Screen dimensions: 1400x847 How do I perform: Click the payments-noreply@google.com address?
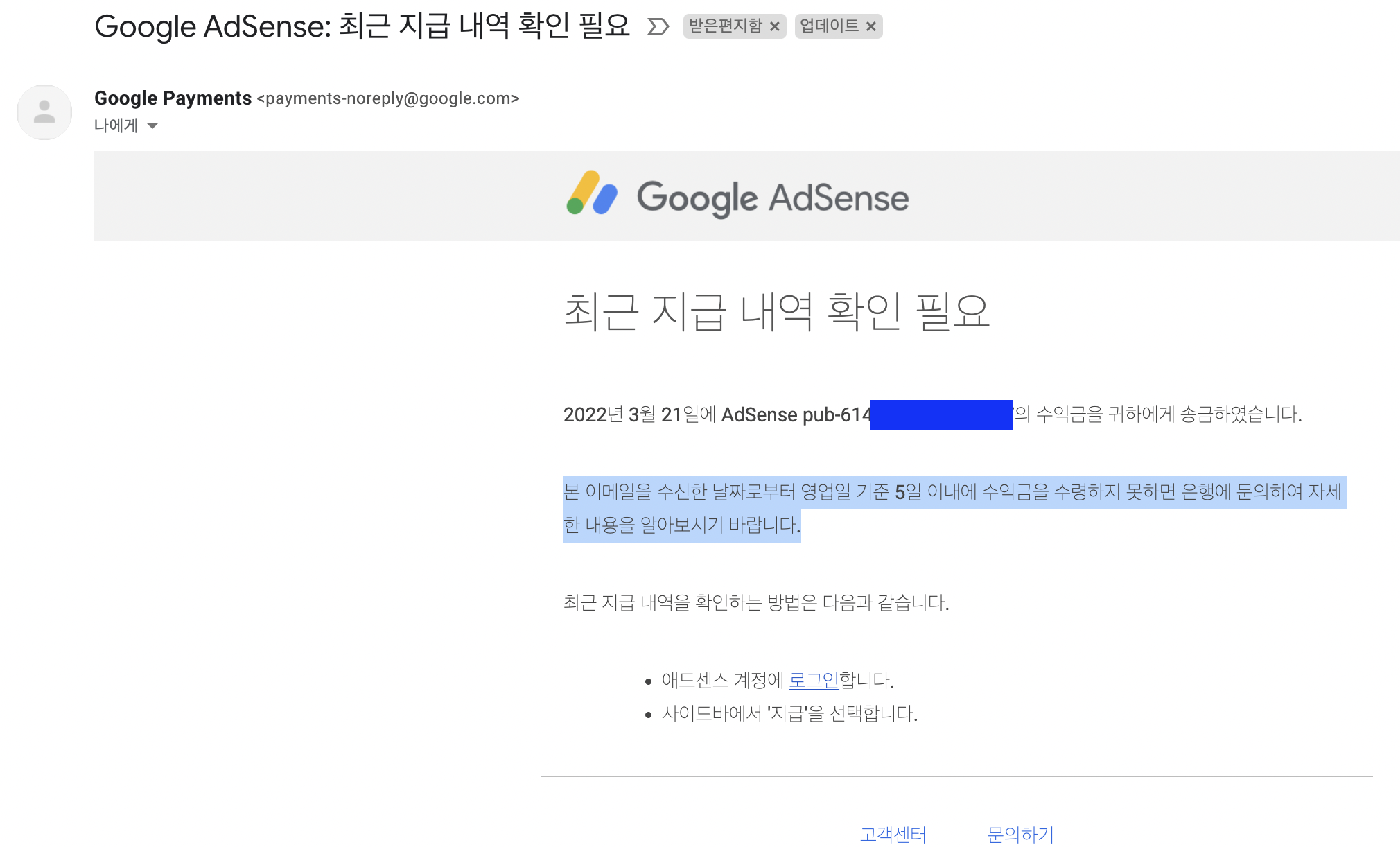388,98
